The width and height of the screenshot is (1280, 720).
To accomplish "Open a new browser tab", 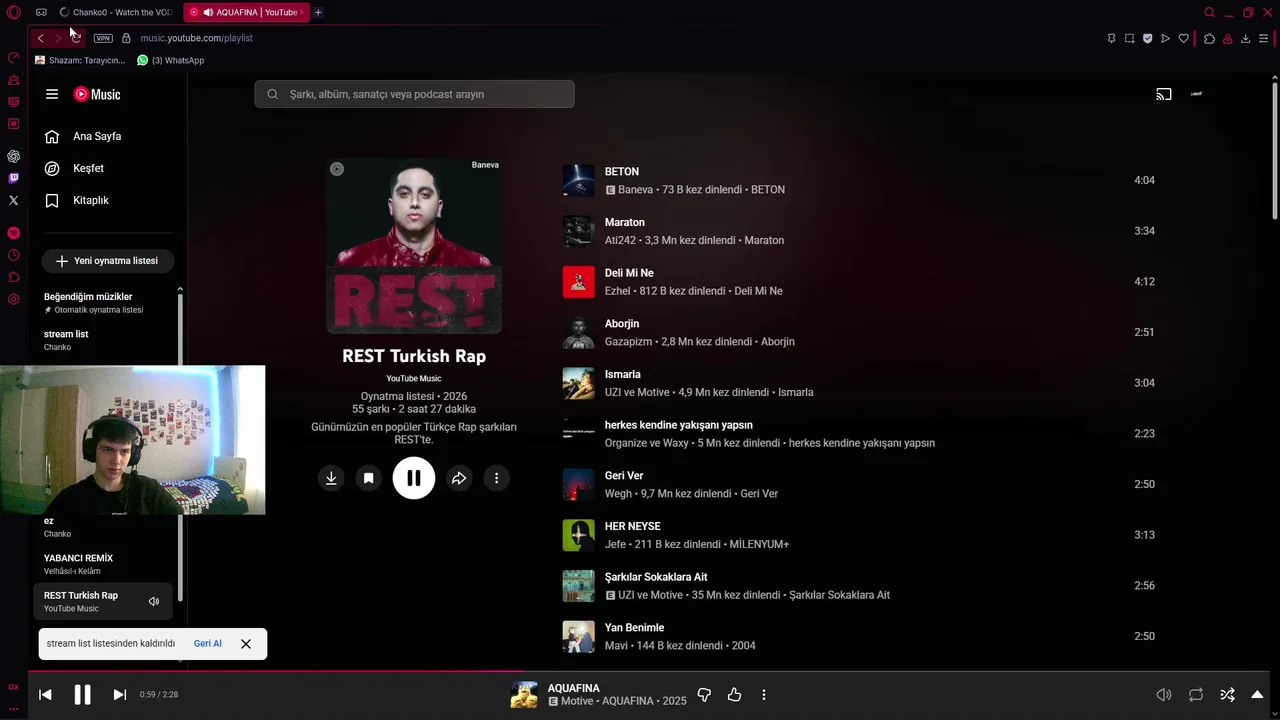I will (x=318, y=12).
